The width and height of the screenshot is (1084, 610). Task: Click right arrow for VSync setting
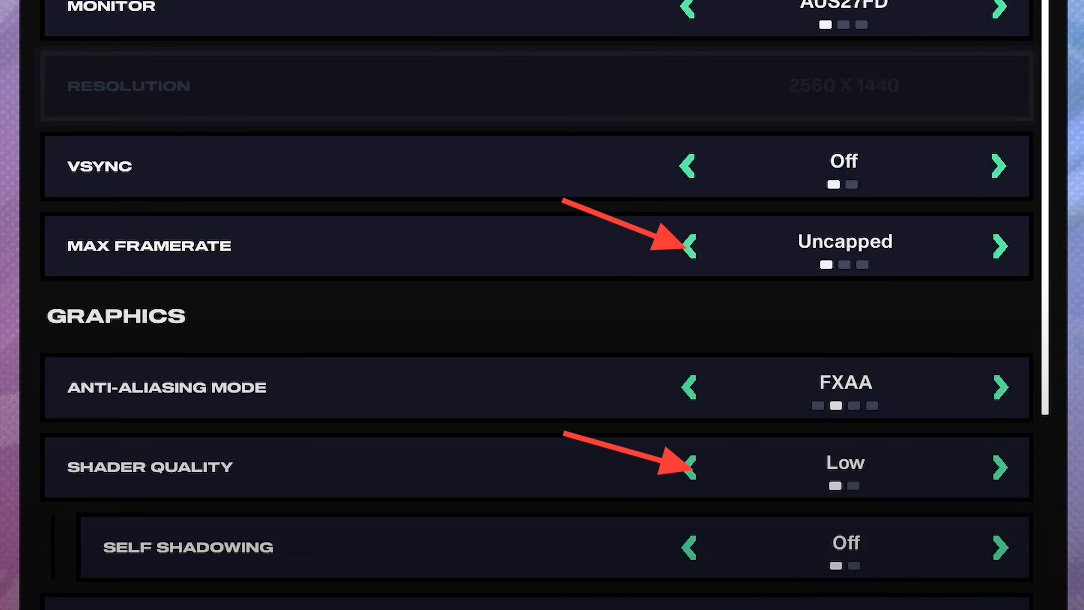(x=998, y=166)
